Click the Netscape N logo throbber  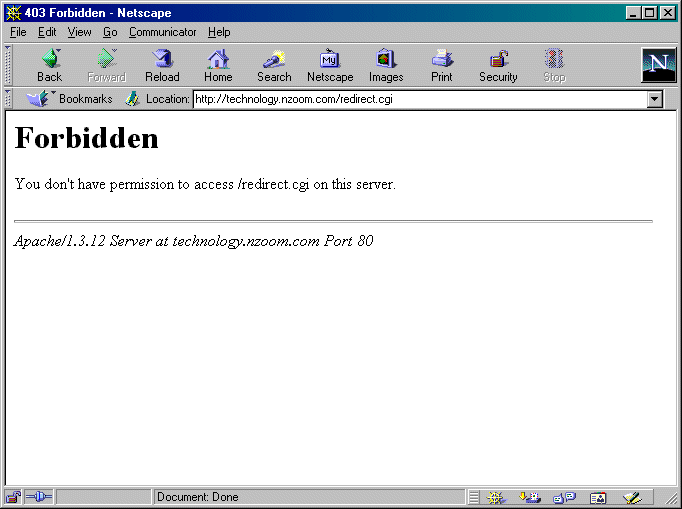[658, 65]
